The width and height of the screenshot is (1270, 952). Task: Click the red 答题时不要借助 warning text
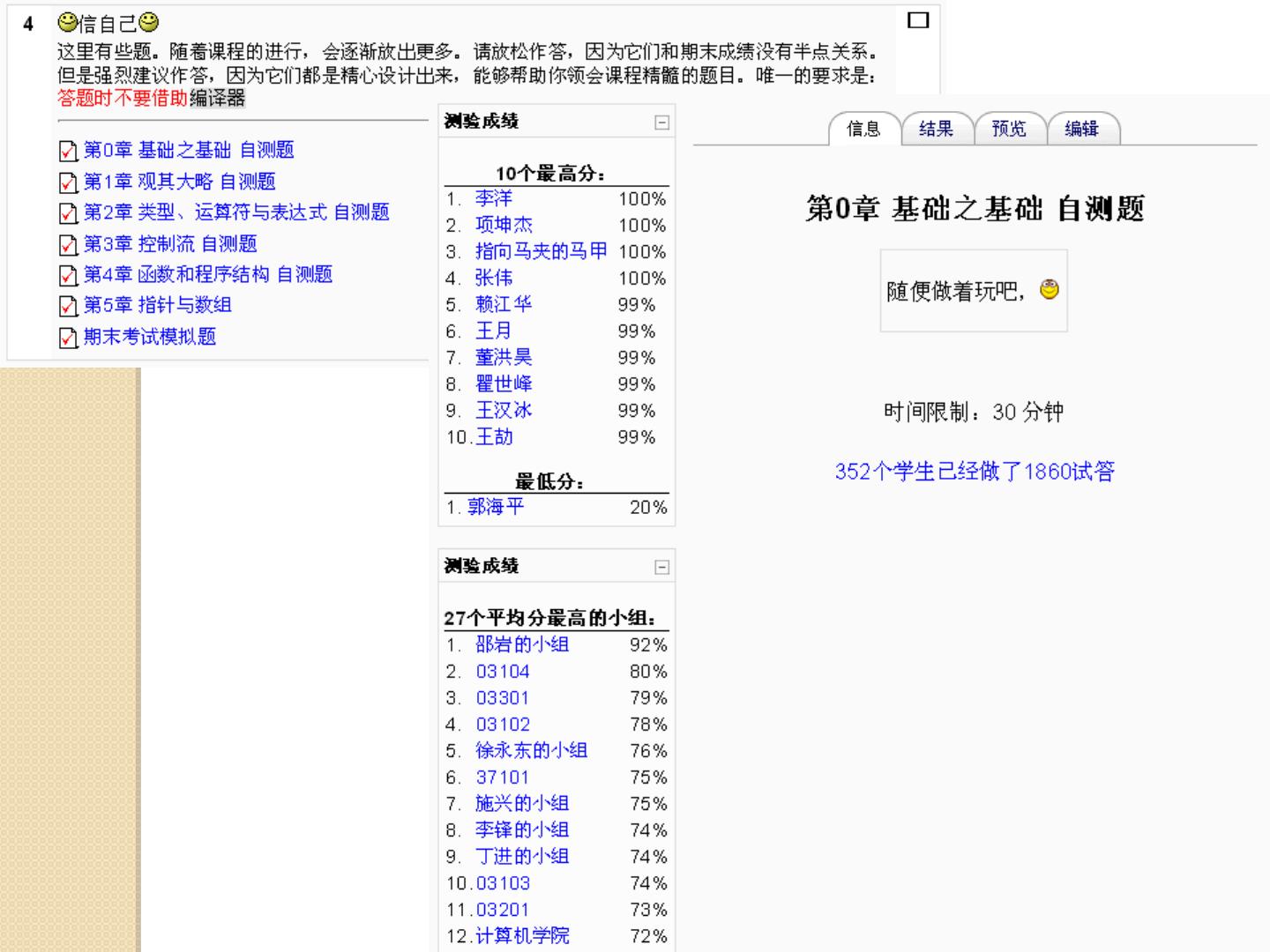[123, 98]
